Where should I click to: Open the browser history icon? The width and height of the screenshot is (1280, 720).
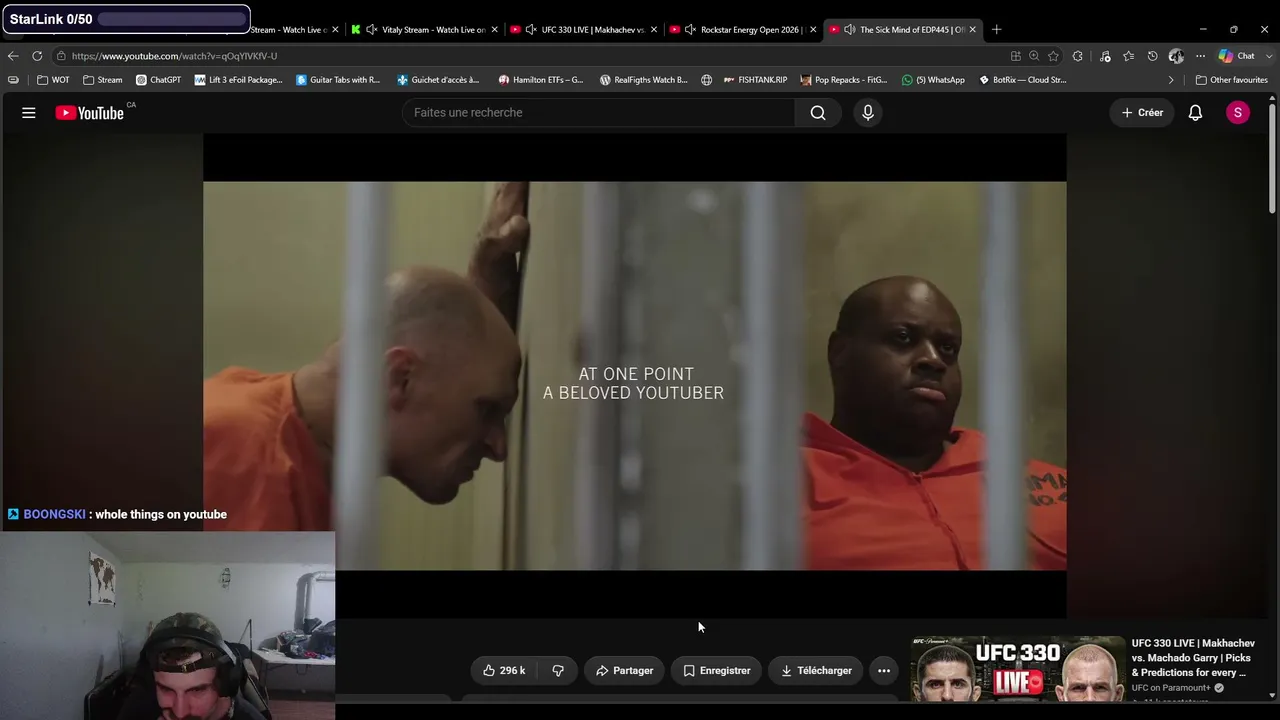(x=1152, y=56)
